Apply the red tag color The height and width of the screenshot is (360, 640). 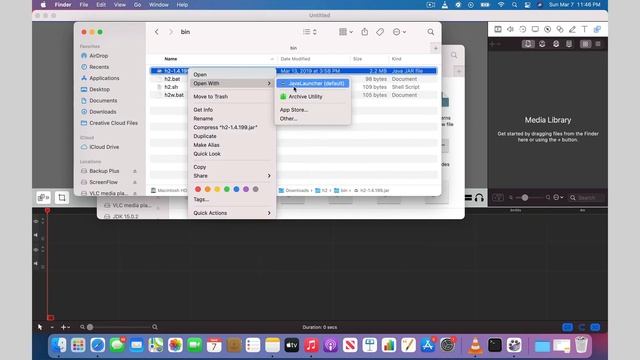(198, 189)
